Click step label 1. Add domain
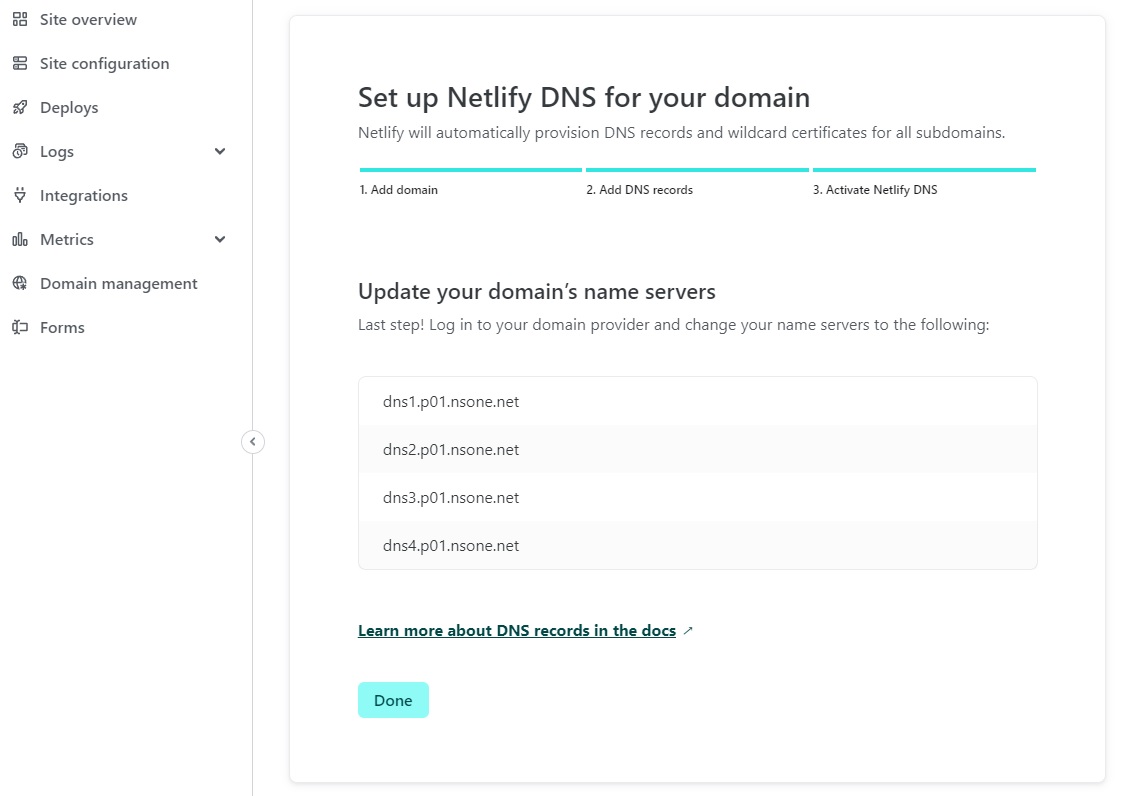 [x=398, y=190]
